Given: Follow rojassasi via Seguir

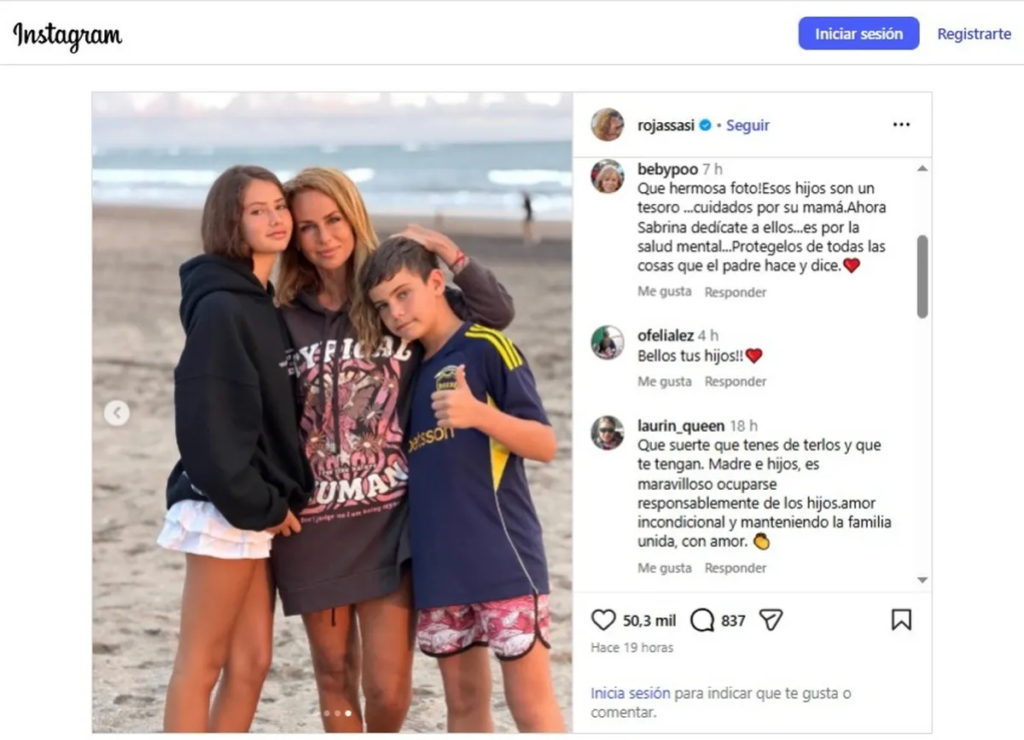Looking at the screenshot, I should [747, 125].
